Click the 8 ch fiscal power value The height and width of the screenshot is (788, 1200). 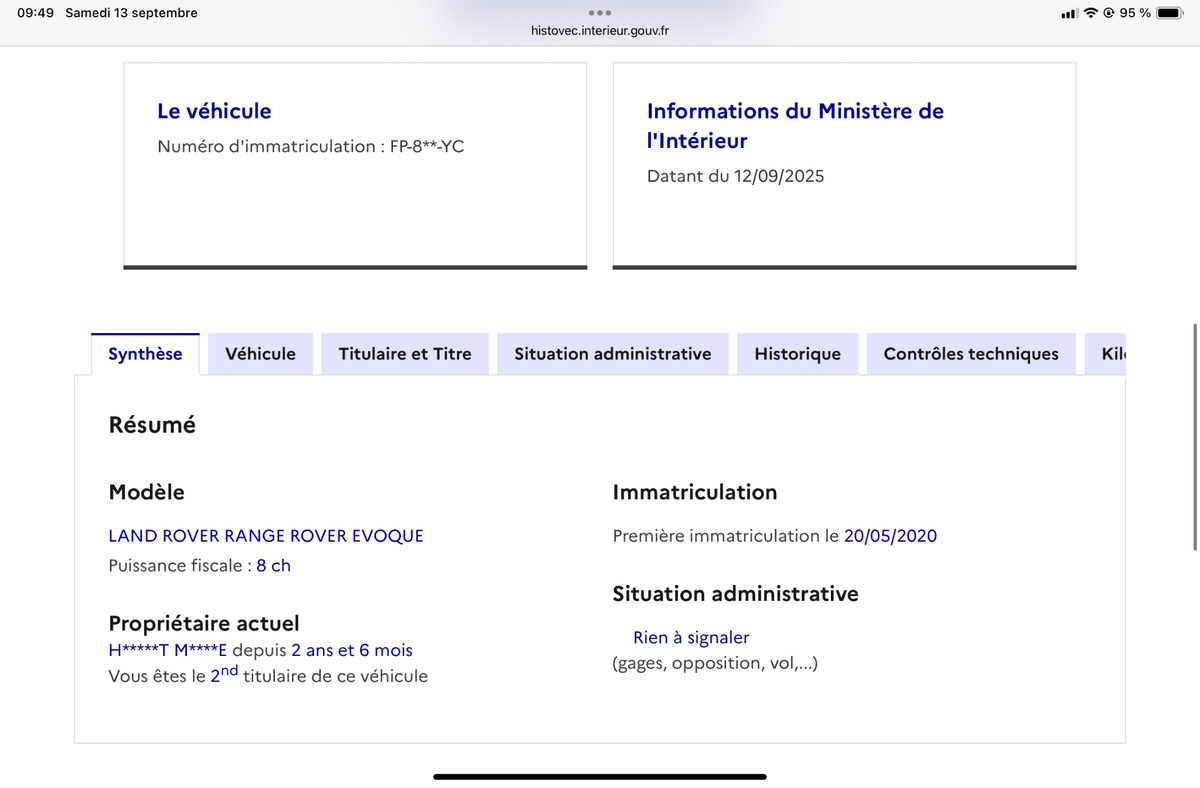pos(273,566)
